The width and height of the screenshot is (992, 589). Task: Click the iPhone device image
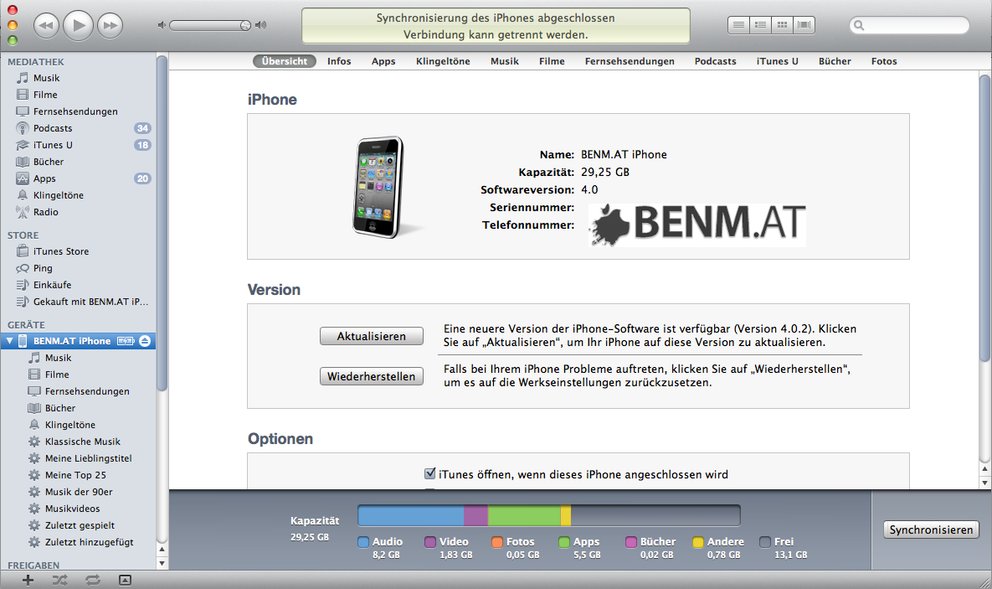pyautogui.click(x=378, y=187)
